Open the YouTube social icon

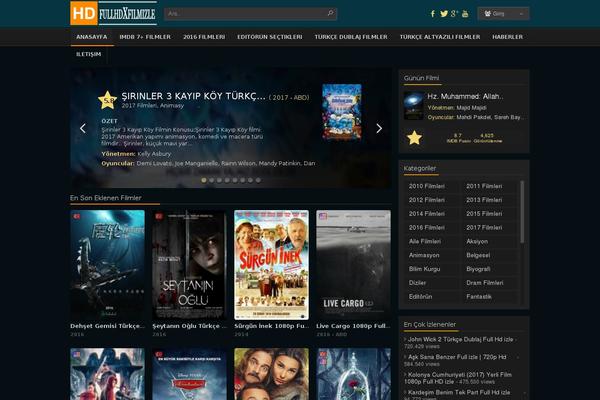465,14
